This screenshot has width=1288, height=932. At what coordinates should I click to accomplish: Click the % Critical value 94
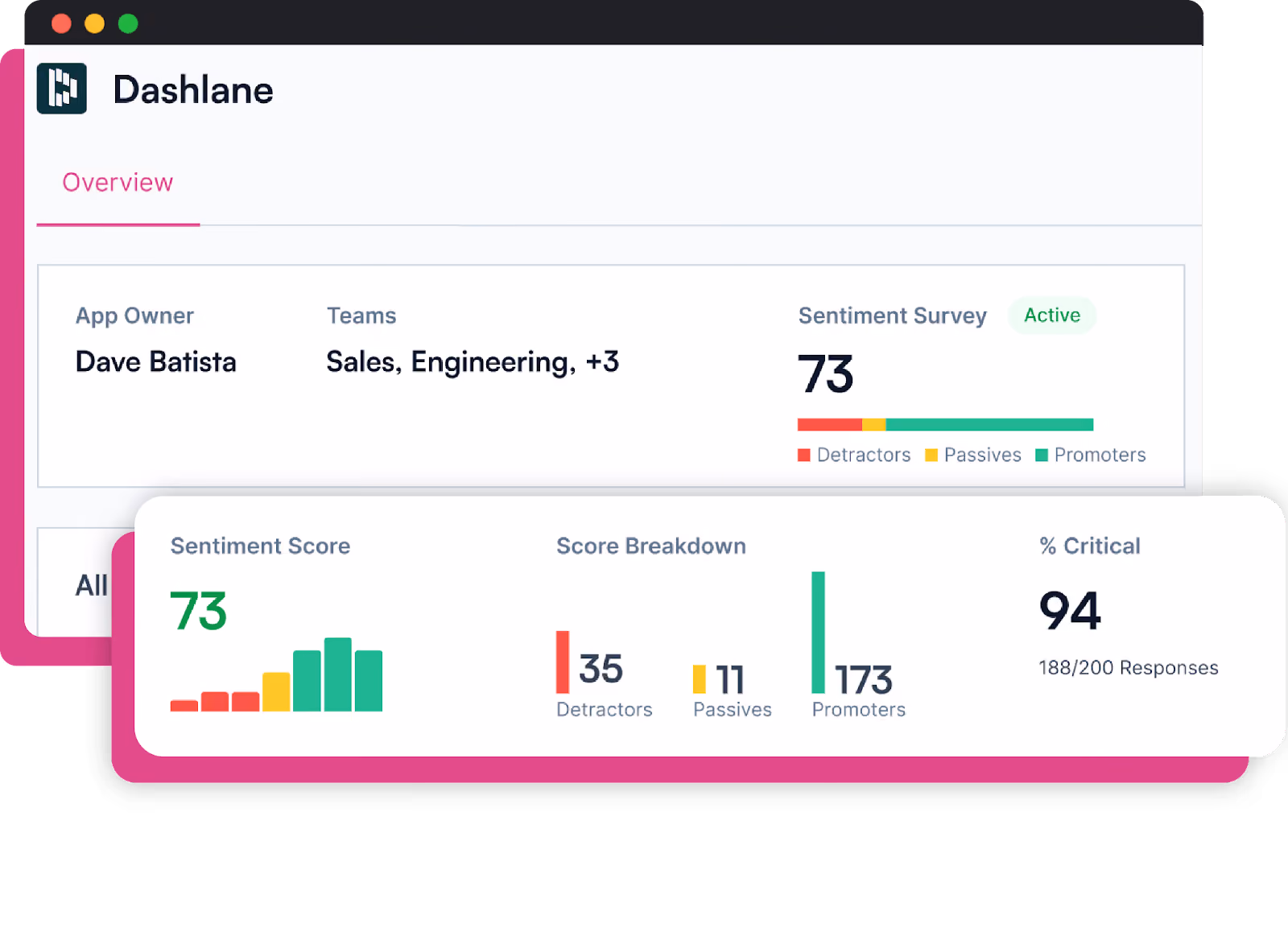click(1070, 611)
